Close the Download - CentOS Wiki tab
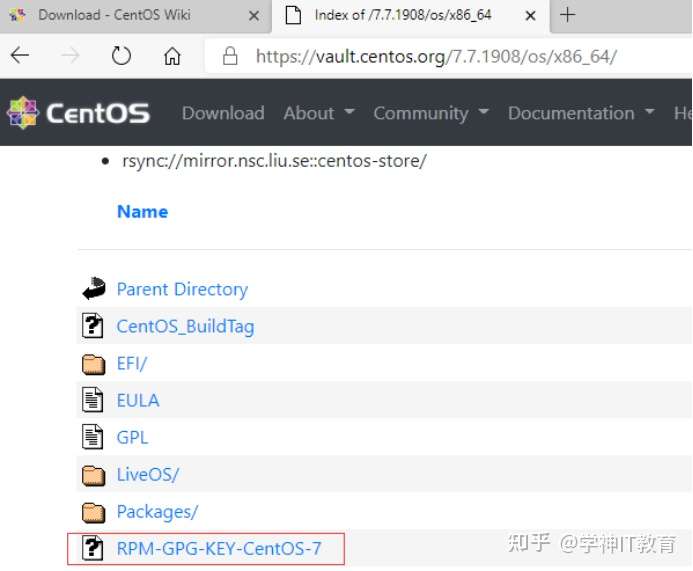Viewport: 693px width, 571px height. 254,16
